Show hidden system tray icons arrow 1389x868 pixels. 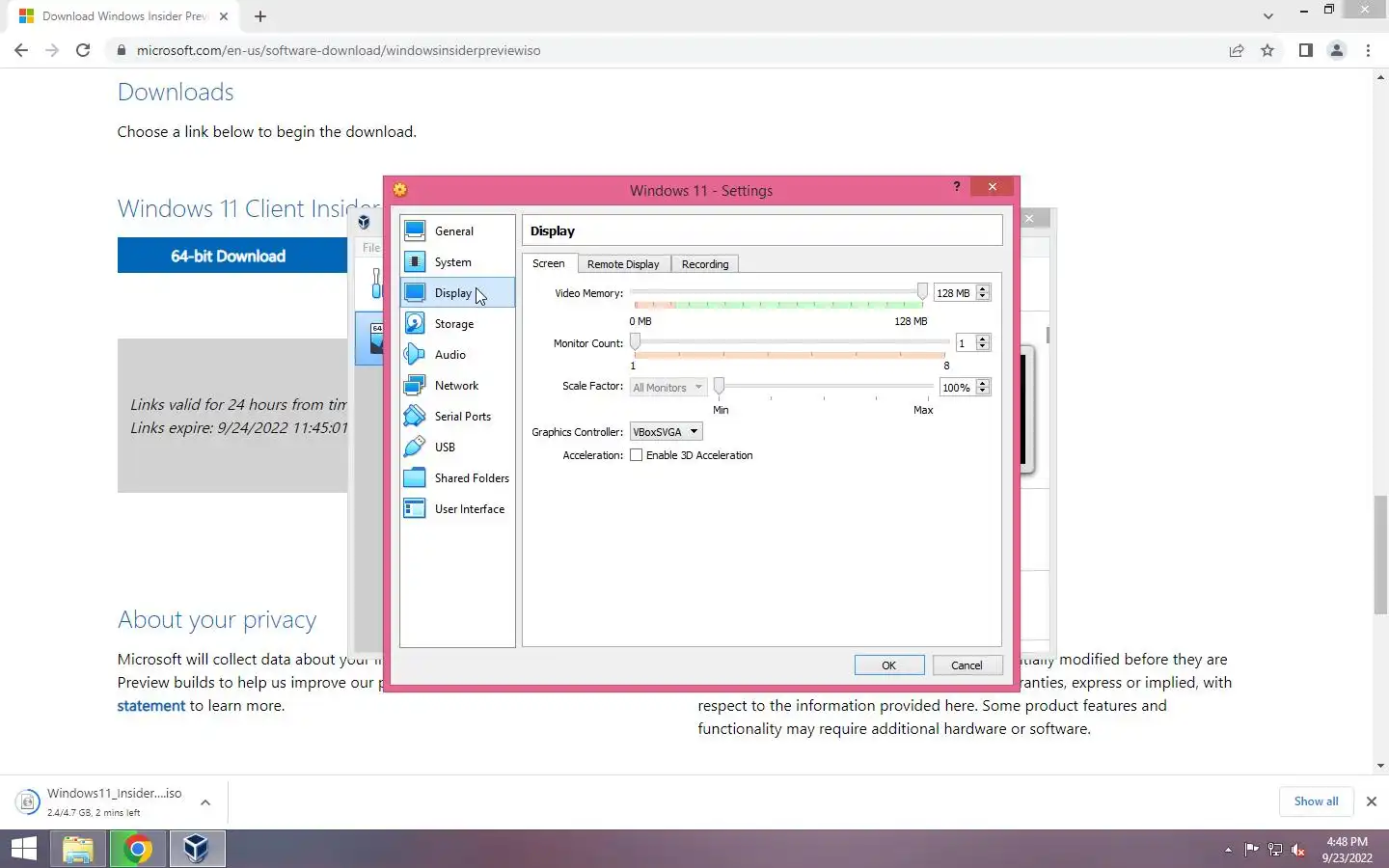coord(1228,850)
